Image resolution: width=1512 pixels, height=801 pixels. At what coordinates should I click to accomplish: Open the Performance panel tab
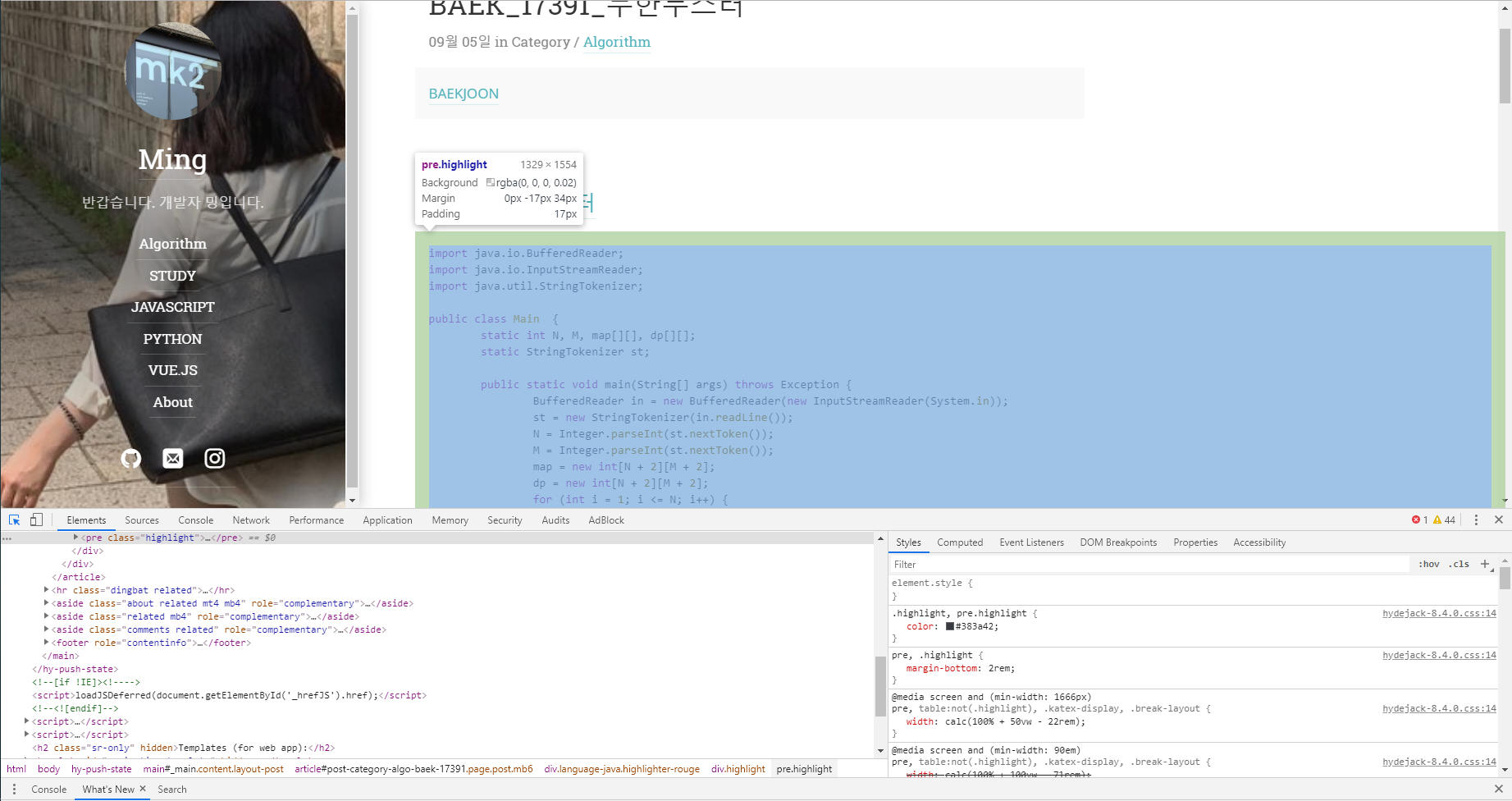(x=316, y=520)
